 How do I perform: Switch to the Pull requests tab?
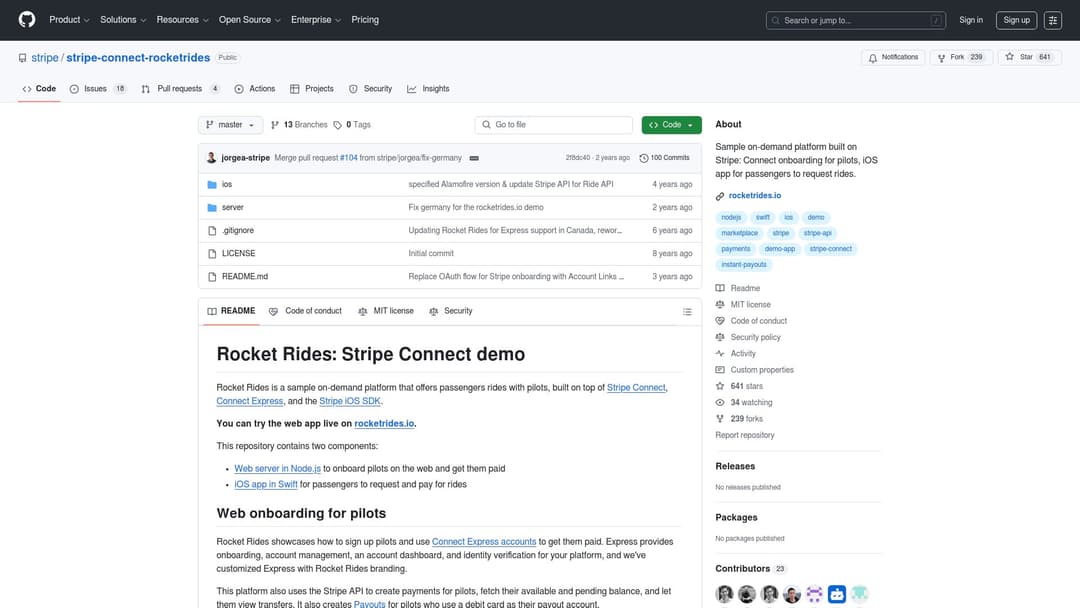(180, 89)
